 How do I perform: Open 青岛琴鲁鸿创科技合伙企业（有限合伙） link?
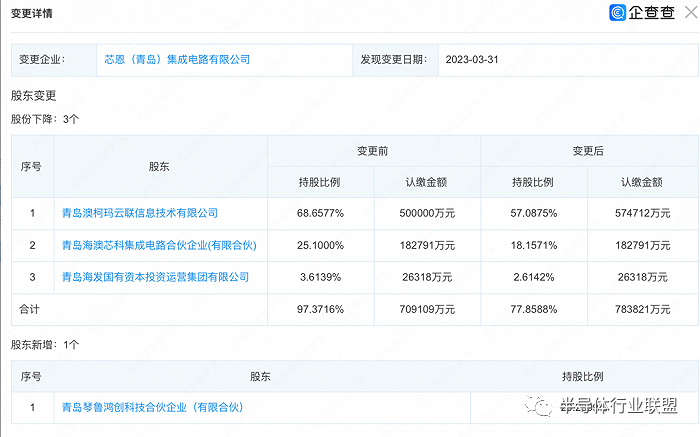point(152,407)
